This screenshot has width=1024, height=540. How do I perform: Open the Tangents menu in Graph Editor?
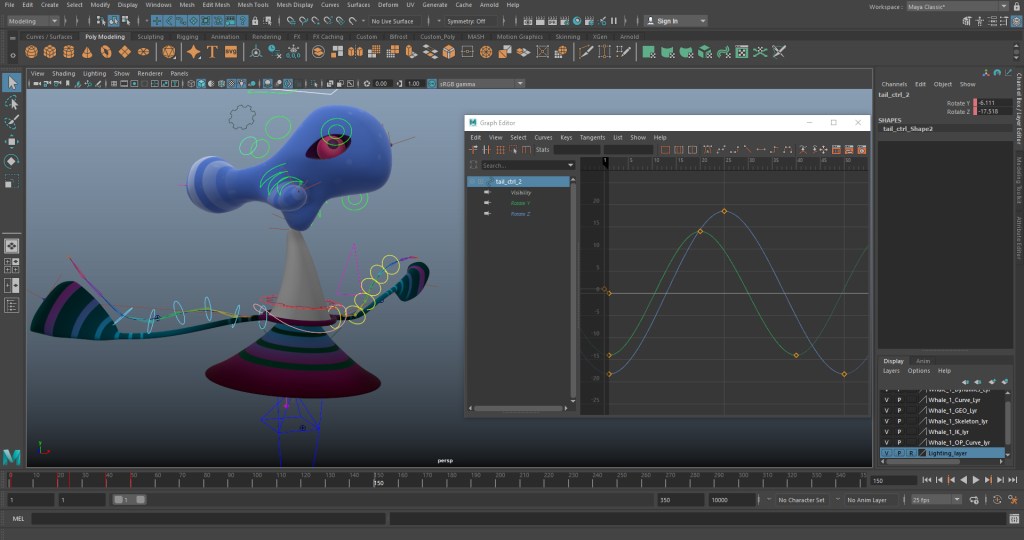point(592,137)
